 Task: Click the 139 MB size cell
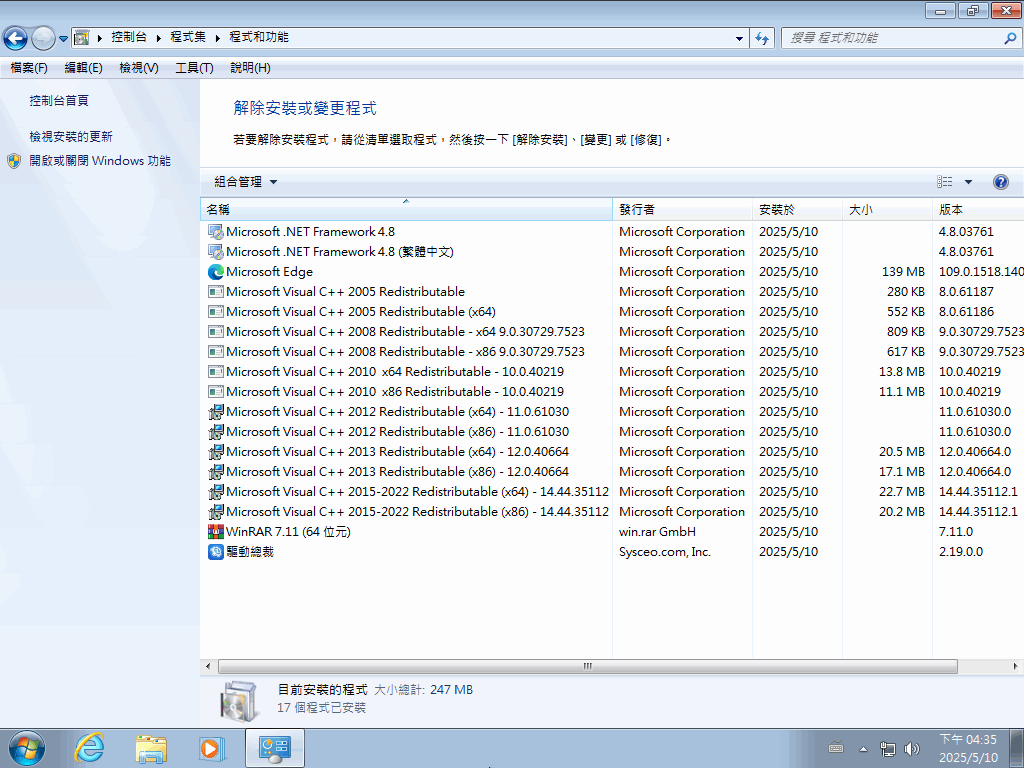(903, 272)
